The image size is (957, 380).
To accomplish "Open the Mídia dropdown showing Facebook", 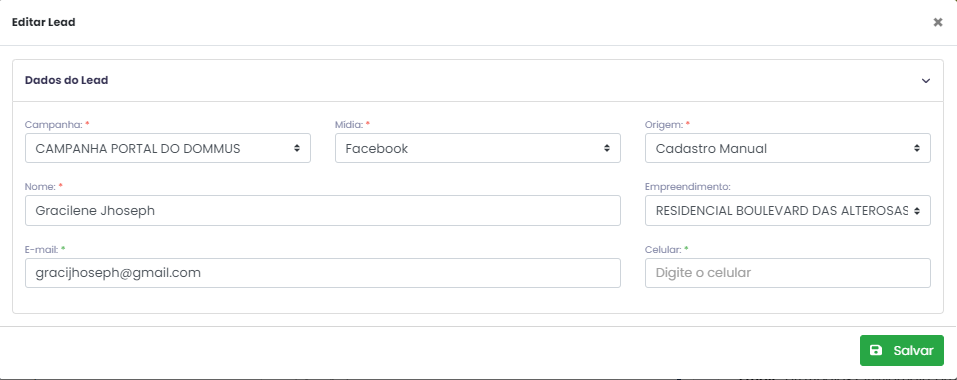I will click(x=478, y=148).
